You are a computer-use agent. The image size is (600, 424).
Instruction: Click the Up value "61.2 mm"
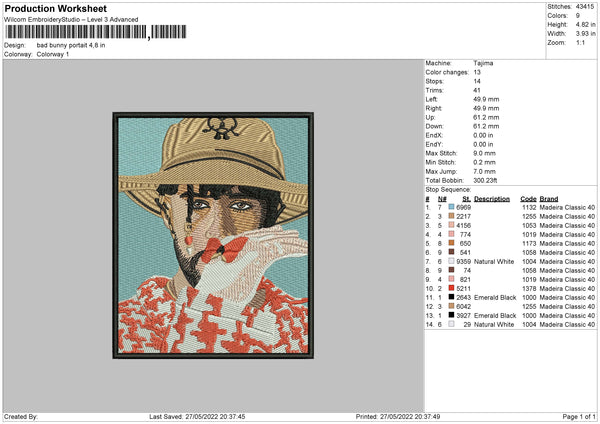click(x=486, y=117)
